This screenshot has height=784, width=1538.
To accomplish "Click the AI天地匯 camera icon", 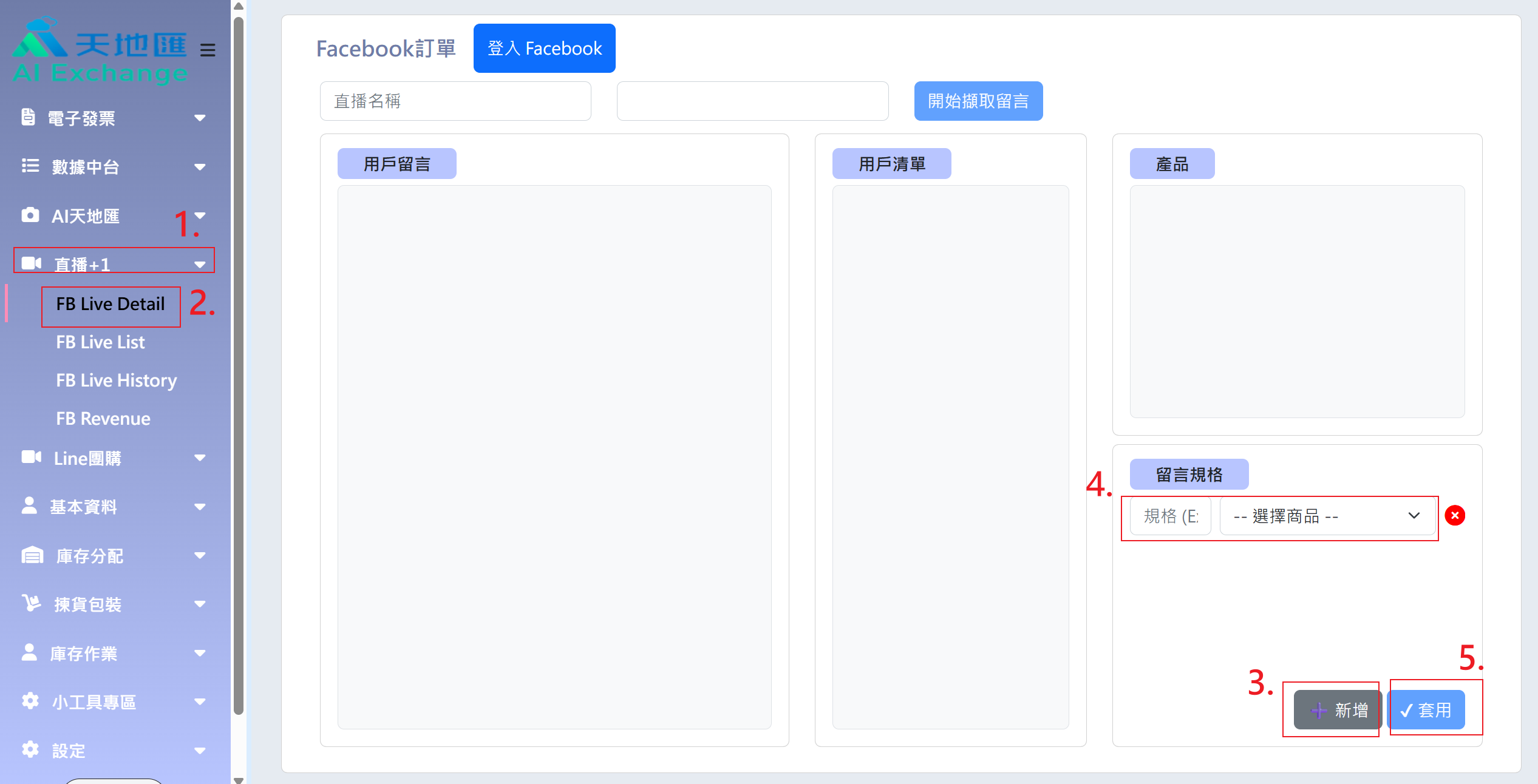I will coord(30,215).
